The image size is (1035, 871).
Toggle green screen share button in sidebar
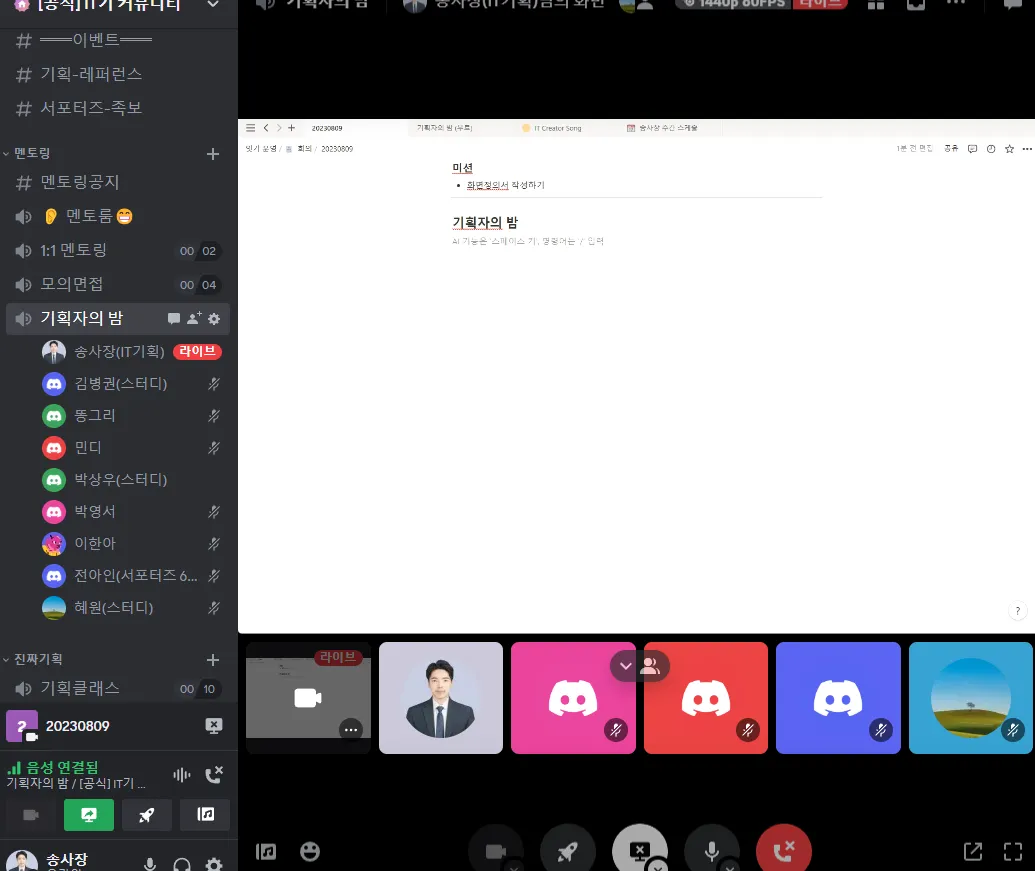(x=89, y=815)
